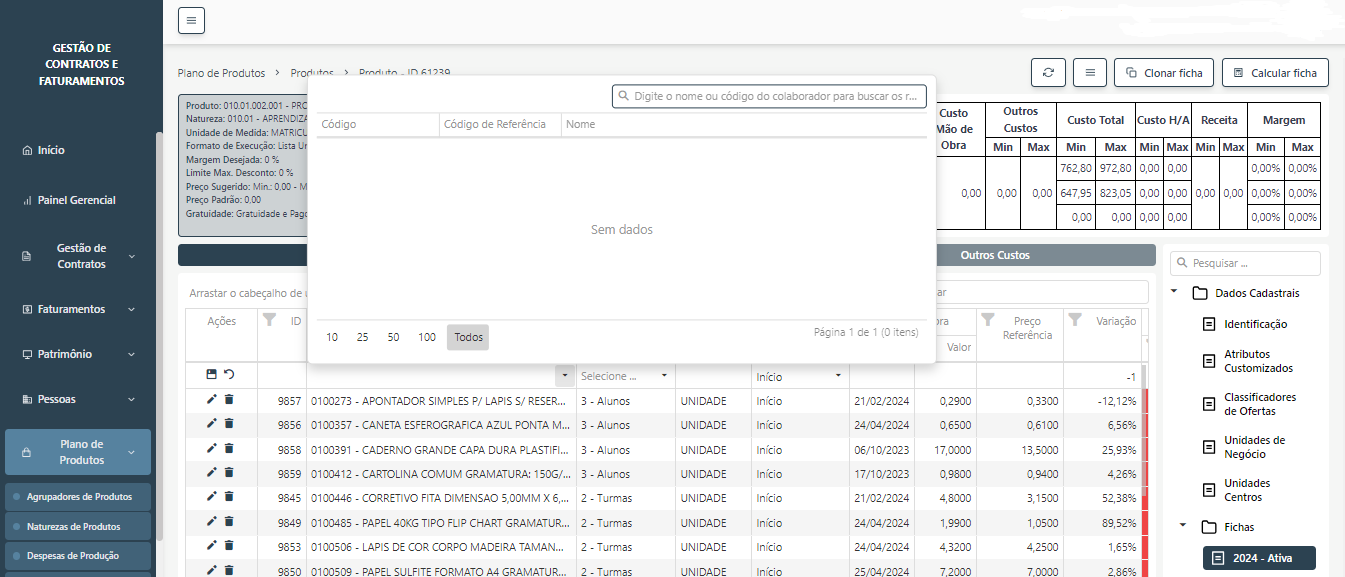Click the filter icon on Variação column

click(1076, 320)
